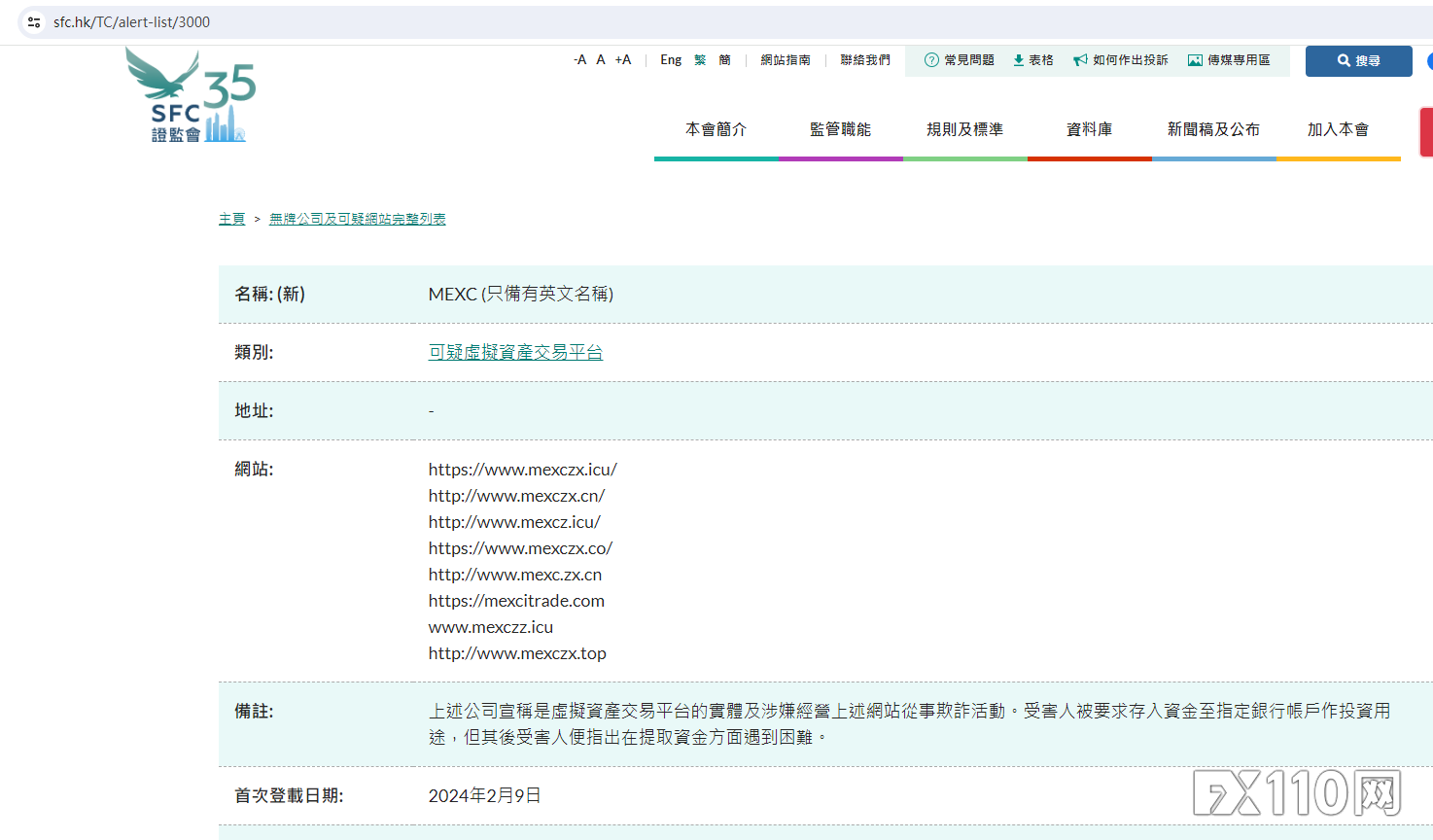1433x840 pixels.
Task: Click the SFC 35 logo
Action: [x=192, y=95]
